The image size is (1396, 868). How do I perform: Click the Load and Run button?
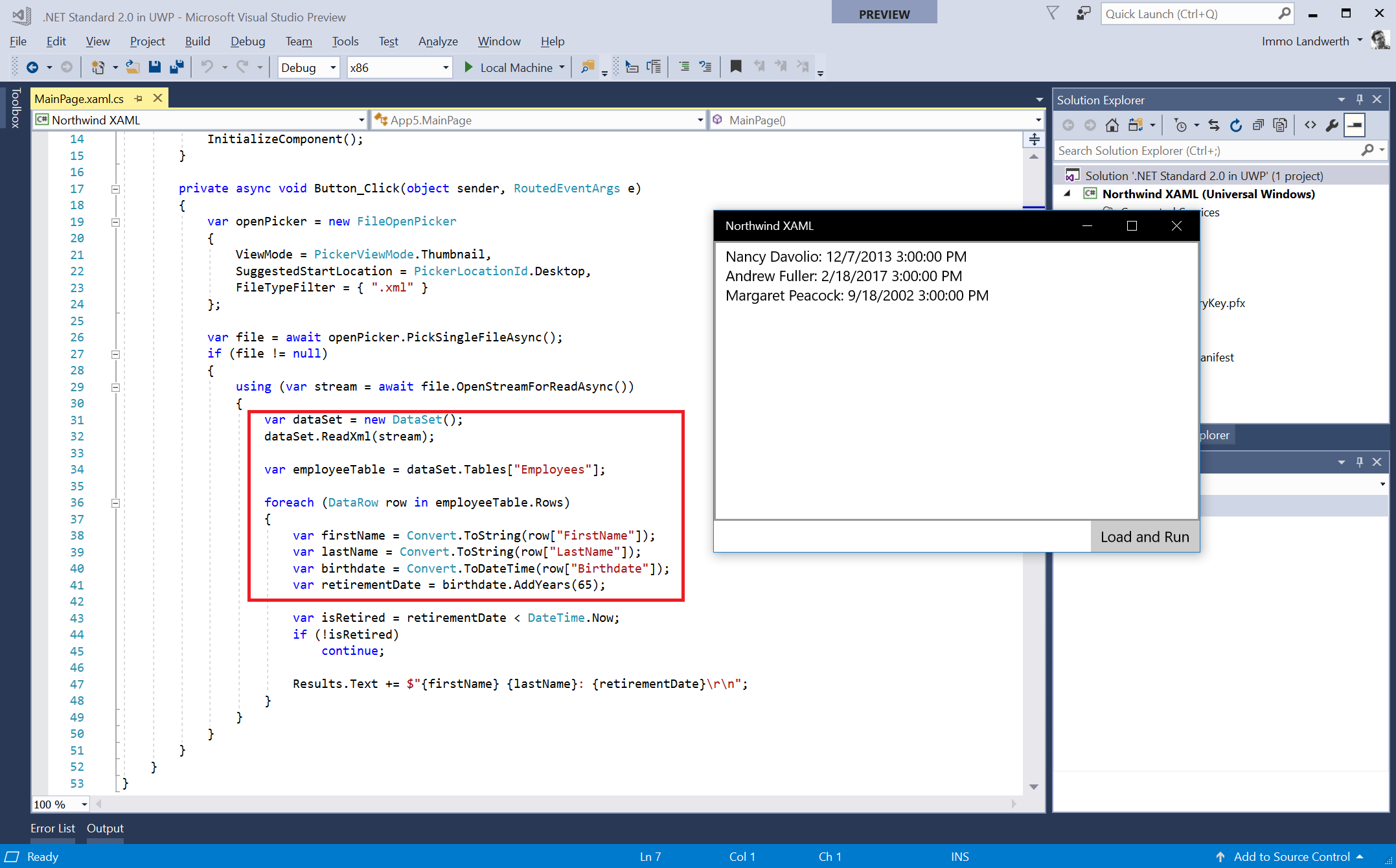click(x=1145, y=537)
